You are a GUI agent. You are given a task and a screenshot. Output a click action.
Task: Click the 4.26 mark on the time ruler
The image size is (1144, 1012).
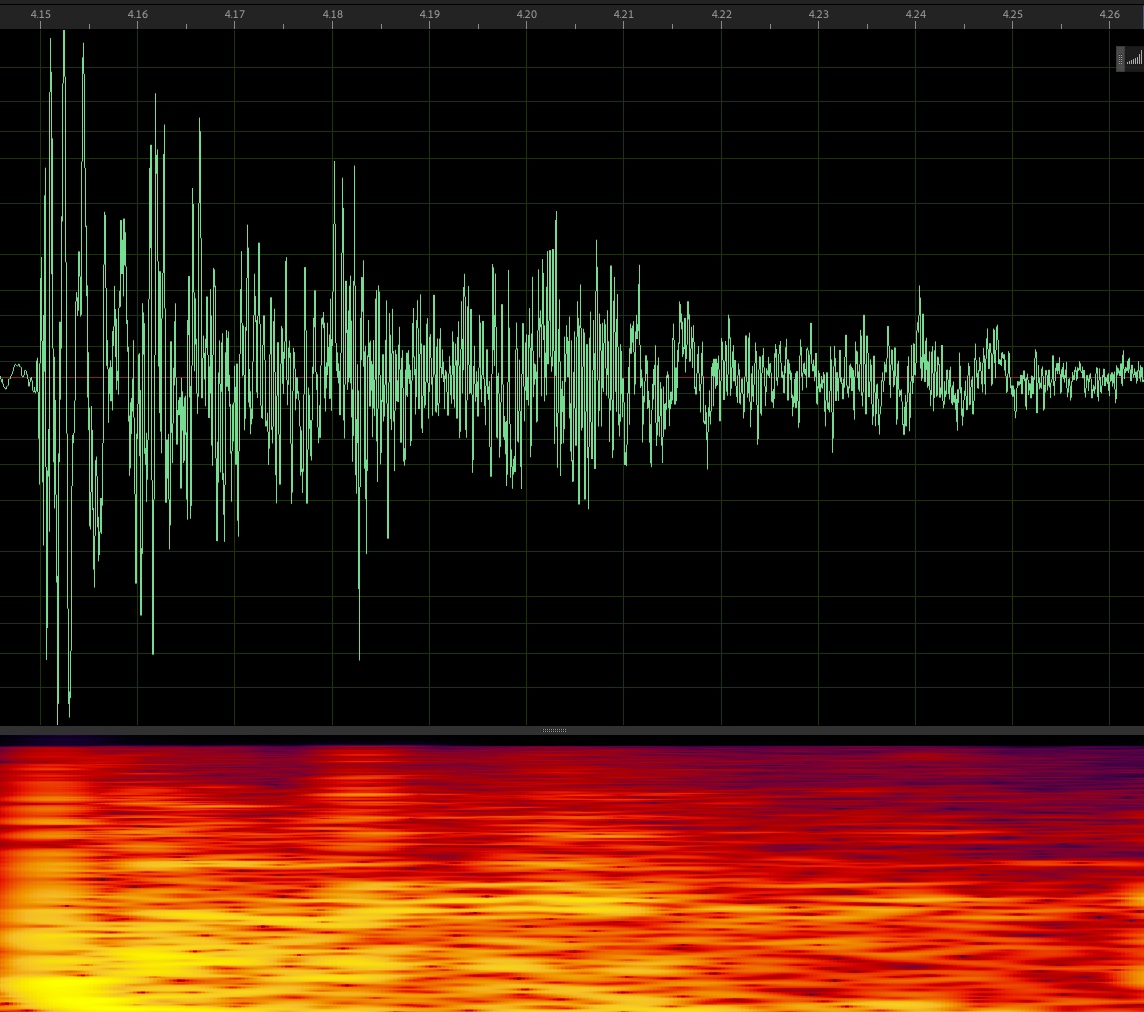[x=1110, y=15]
